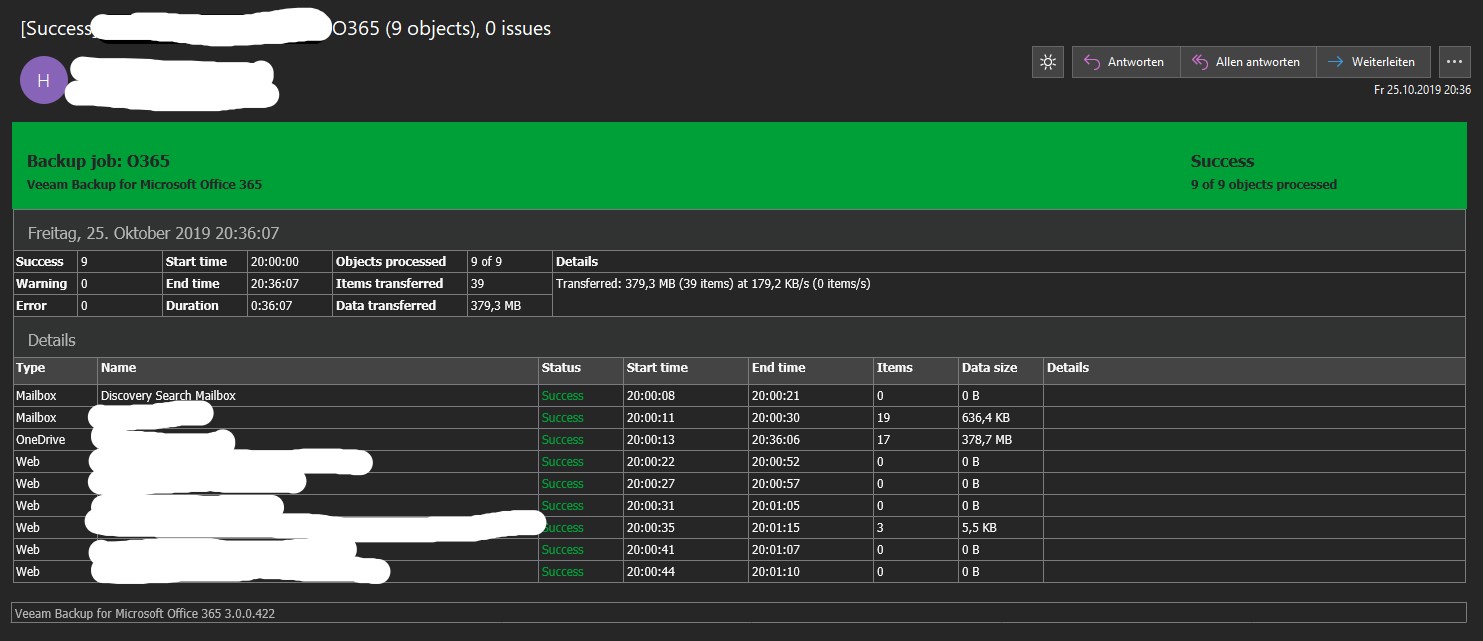Viewport: 1483px width, 641px height.
Task: Select Duration value 0:36:07
Action: [271, 306]
